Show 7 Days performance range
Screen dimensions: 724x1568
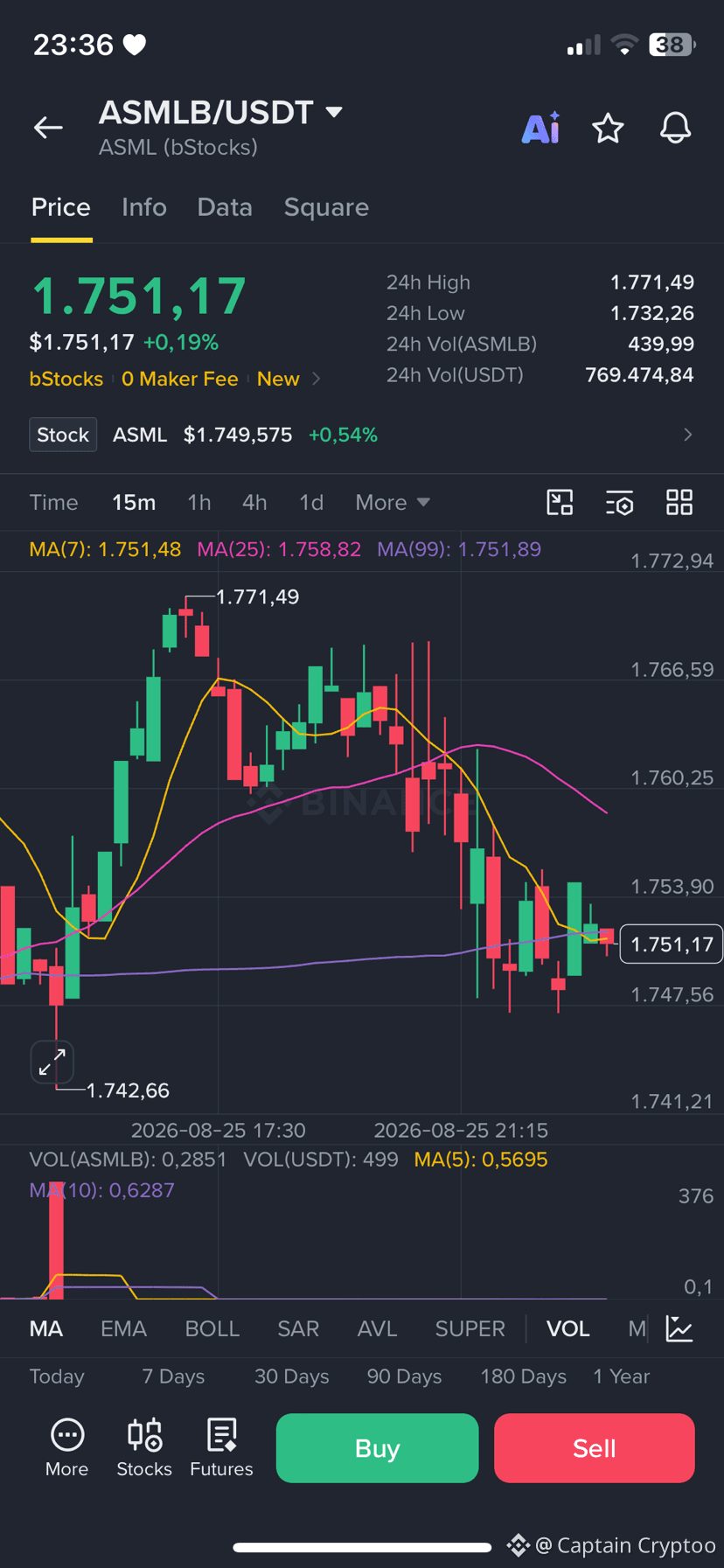click(x=173, y=1376)
